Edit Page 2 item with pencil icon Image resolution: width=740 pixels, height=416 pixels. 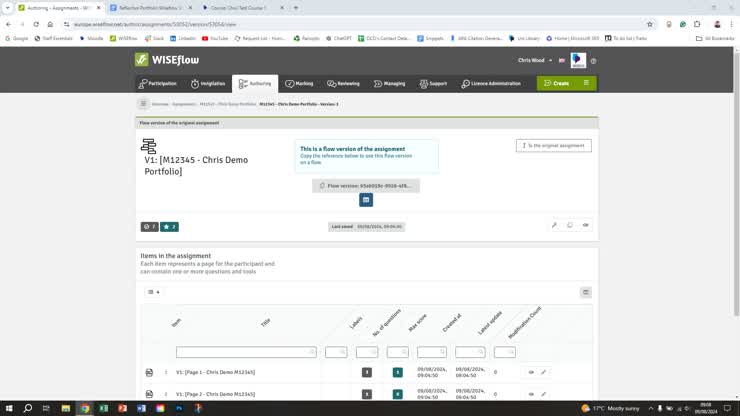click(x=543, y=394)
